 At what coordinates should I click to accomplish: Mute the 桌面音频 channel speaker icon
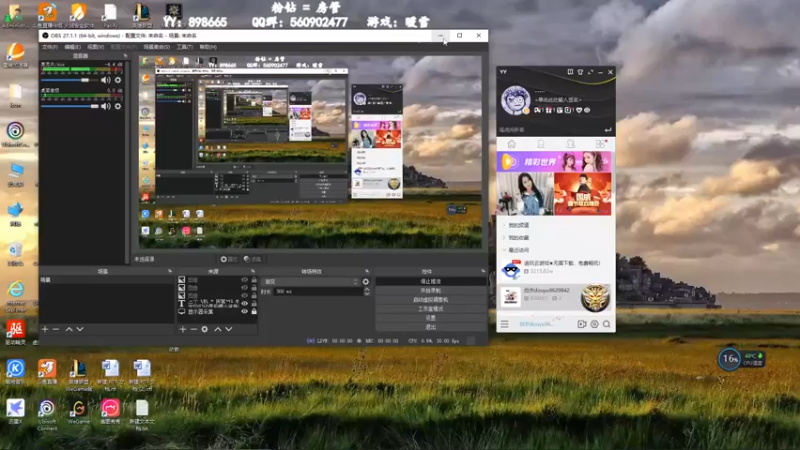tap(105, 106)
